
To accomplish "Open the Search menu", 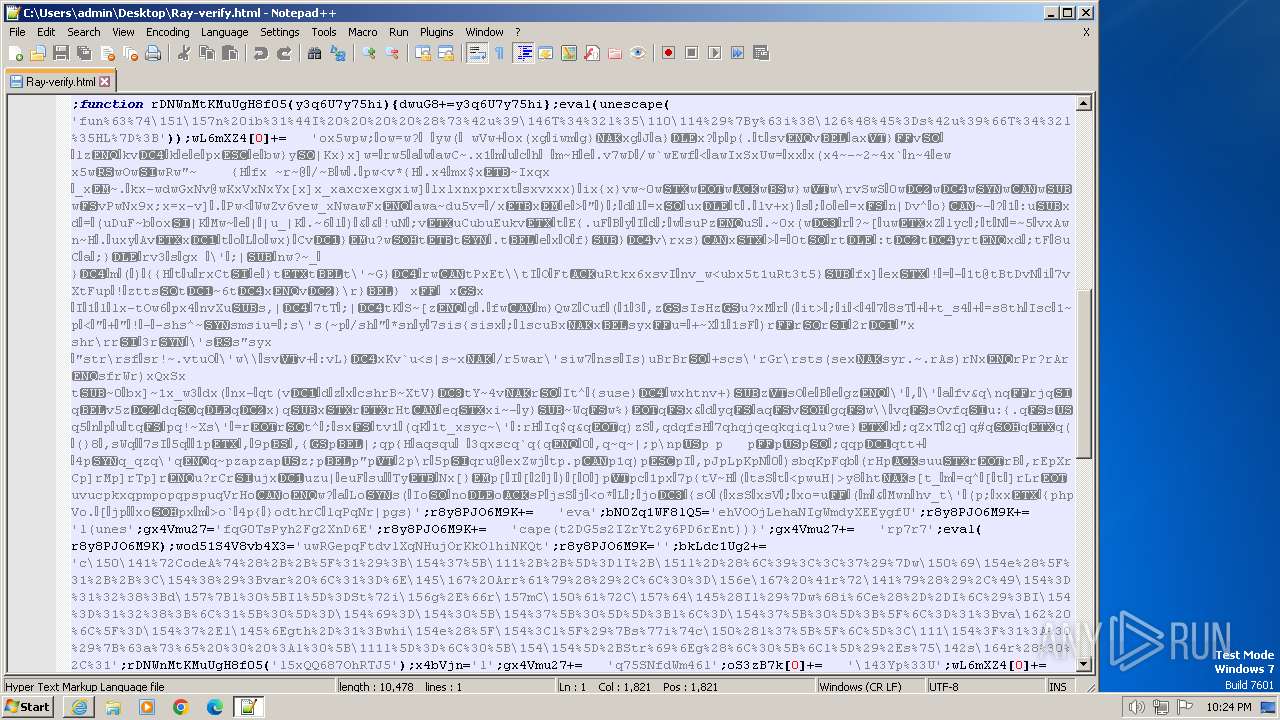I will tap(84, 32).
